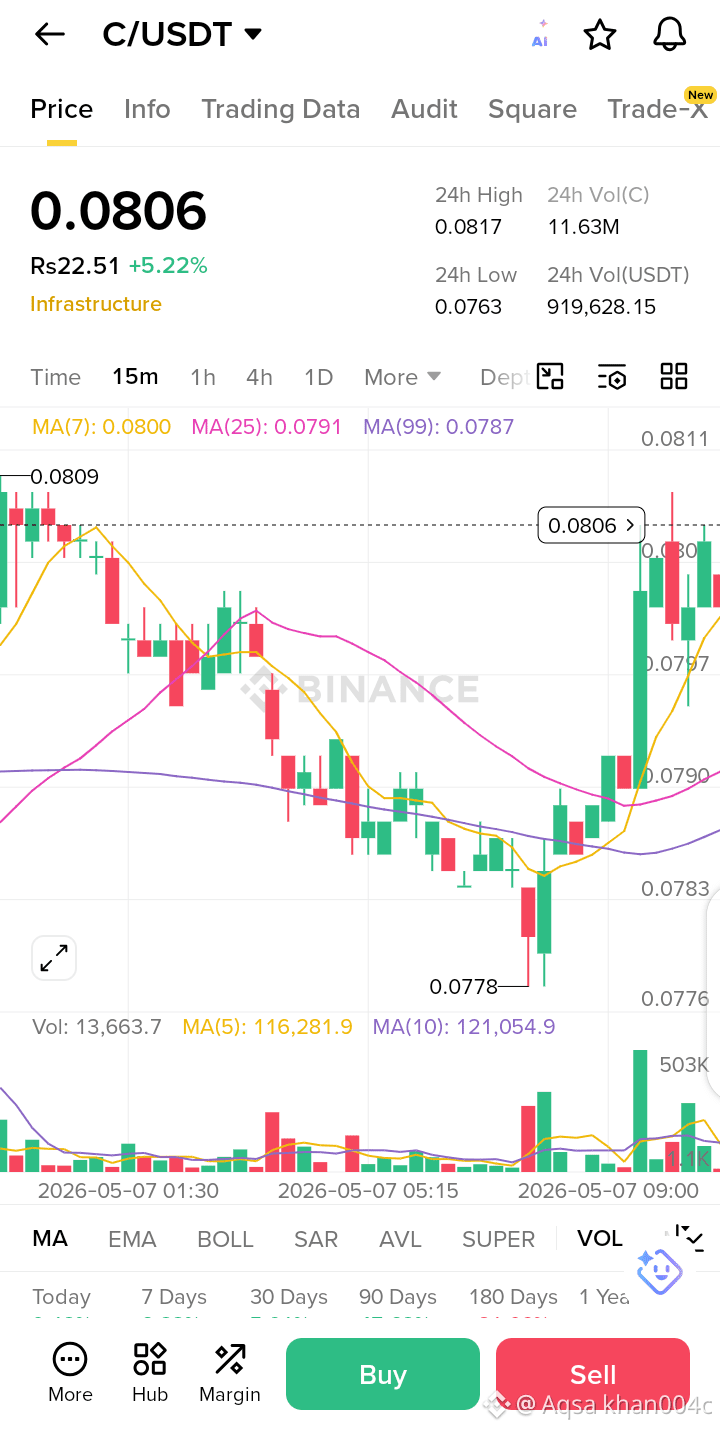Toggle the BOLL indicator
The width and height of the screenshot is (720, 1430).
225,1239
